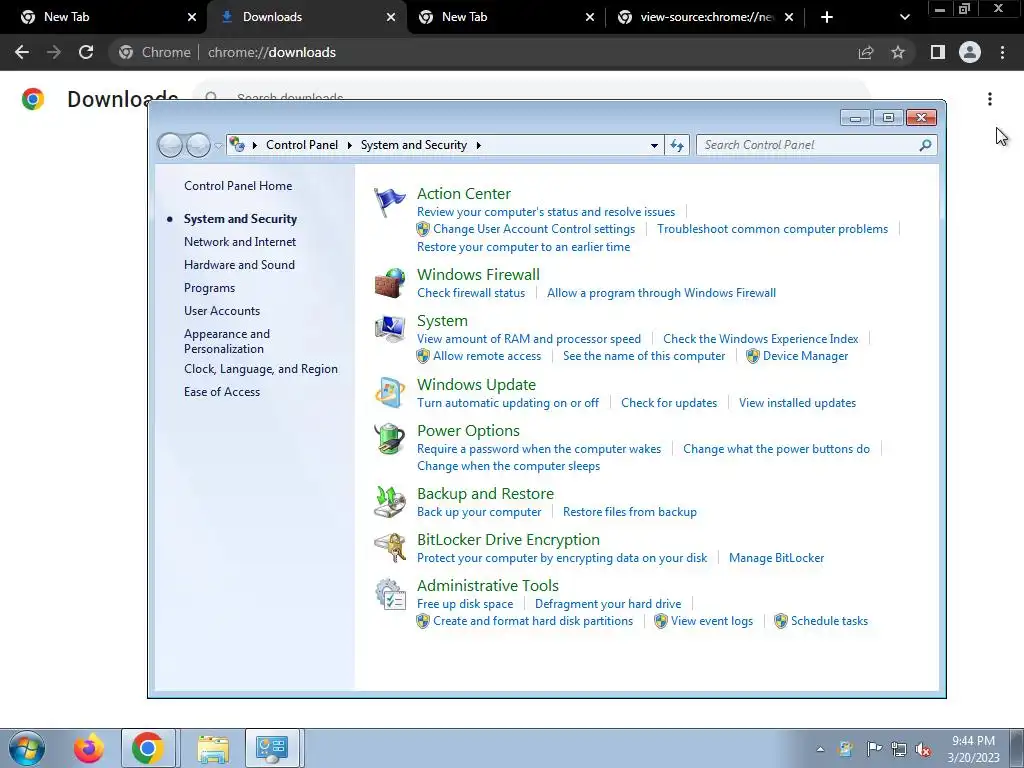Share this page from Chrome's address bar

[866, 52]
